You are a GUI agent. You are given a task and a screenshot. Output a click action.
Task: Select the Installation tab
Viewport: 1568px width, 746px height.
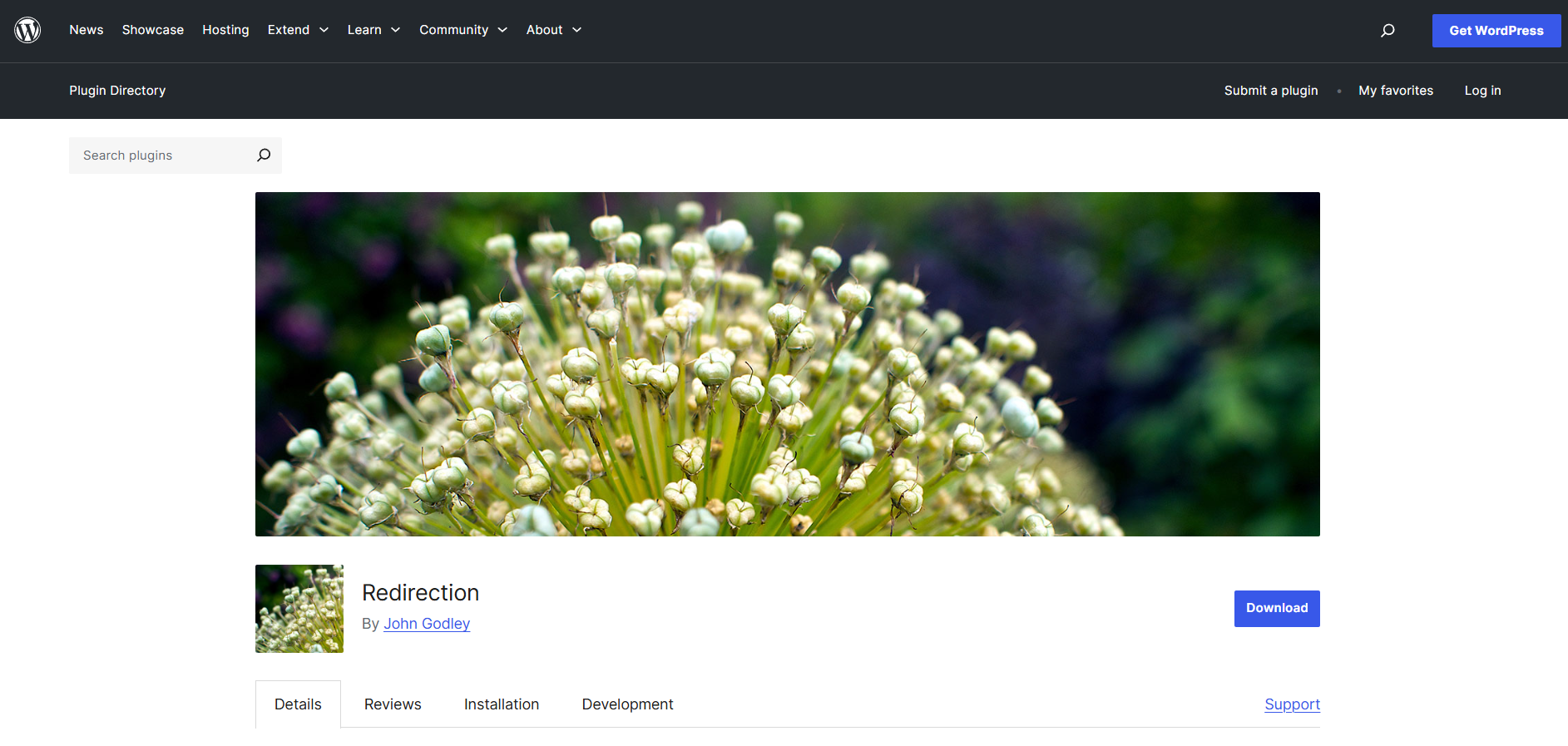502,704
